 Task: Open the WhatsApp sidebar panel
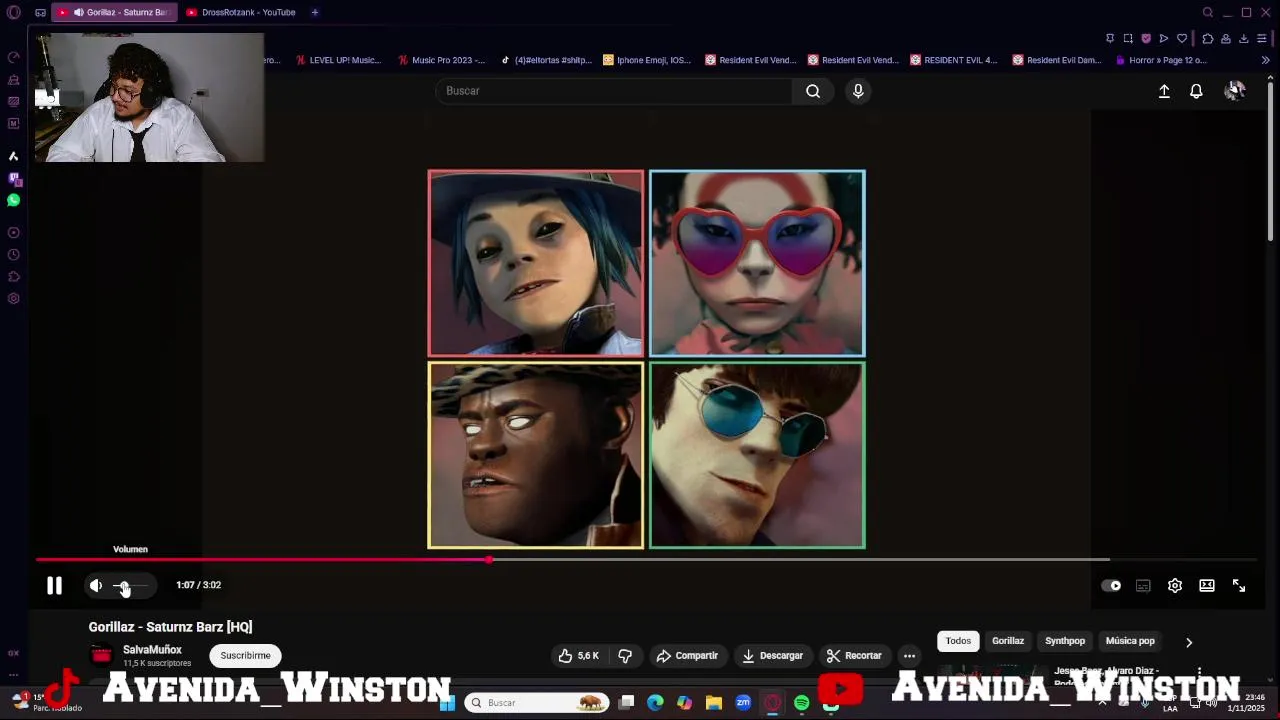(x=13, y=200)
